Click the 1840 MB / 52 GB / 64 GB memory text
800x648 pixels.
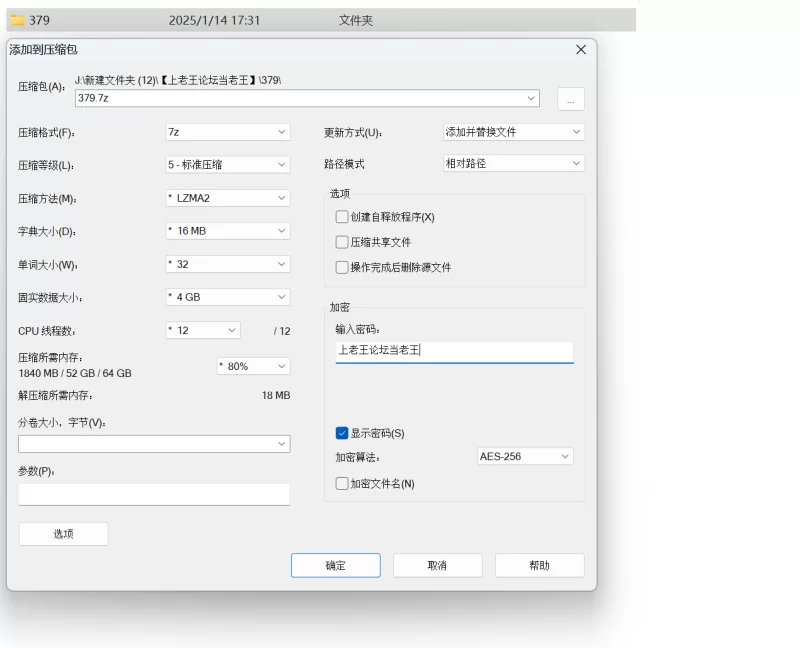coord(75,373)
